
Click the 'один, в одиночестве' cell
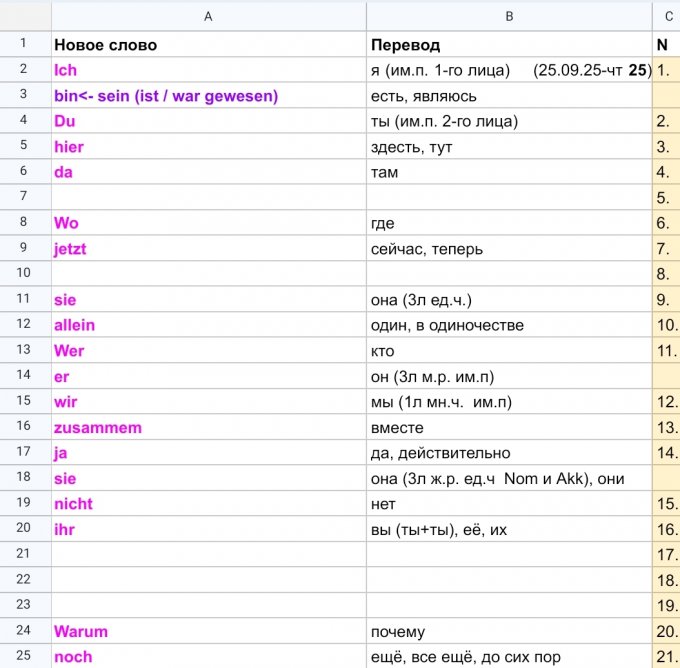coord(509,325)
